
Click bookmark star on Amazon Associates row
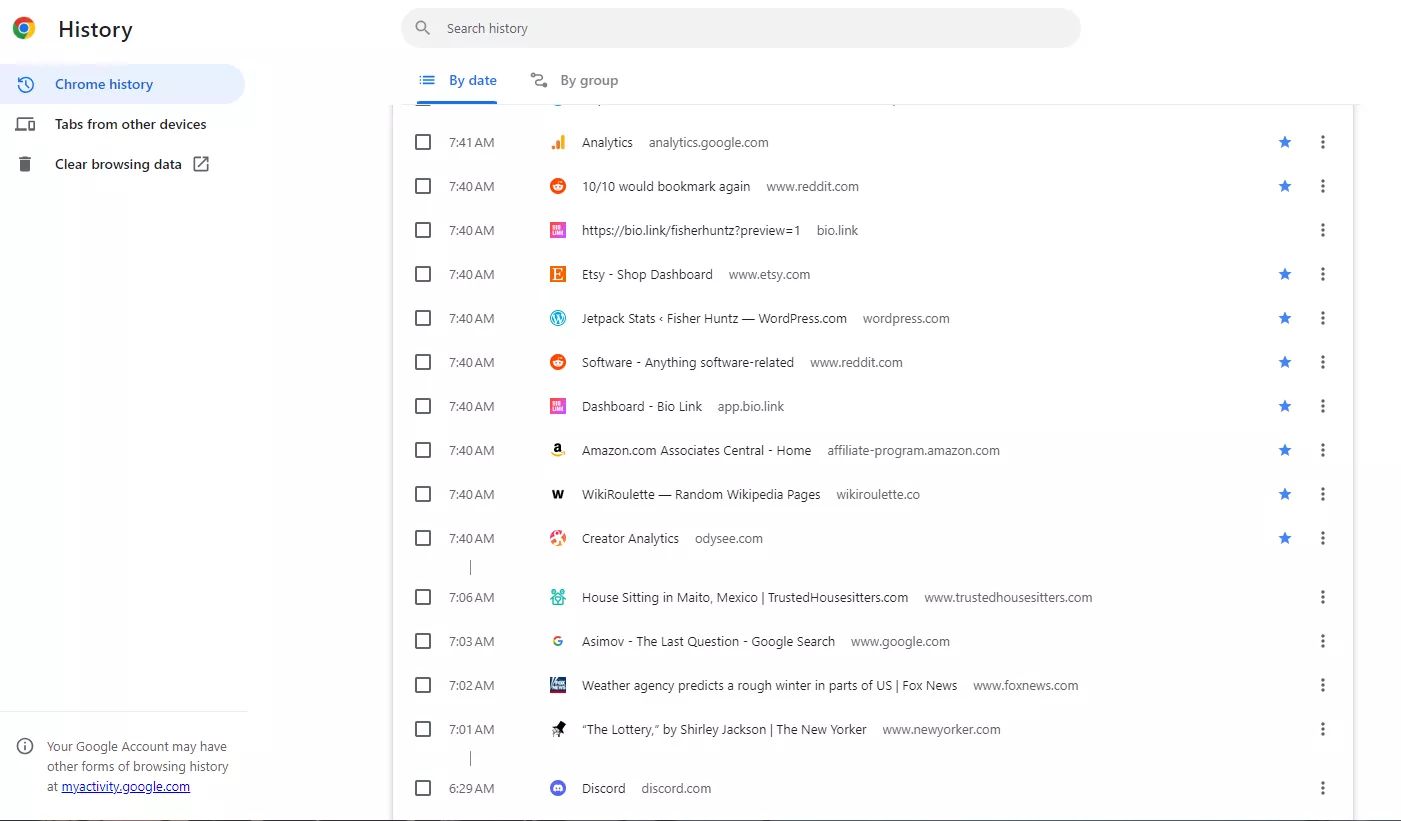(1285, 450)
